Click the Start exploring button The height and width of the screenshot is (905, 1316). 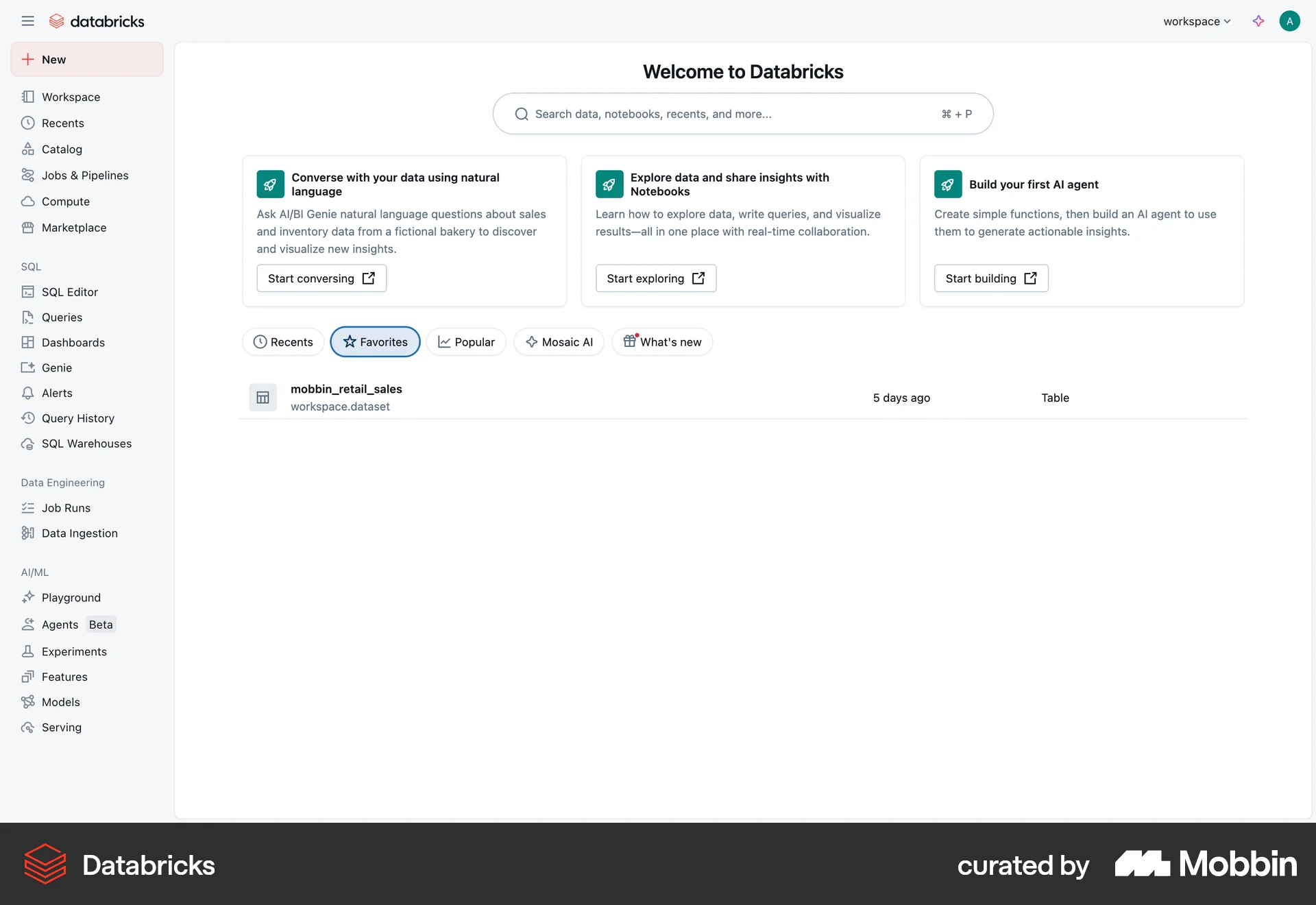pyautogui.click(x=655, y=278)
